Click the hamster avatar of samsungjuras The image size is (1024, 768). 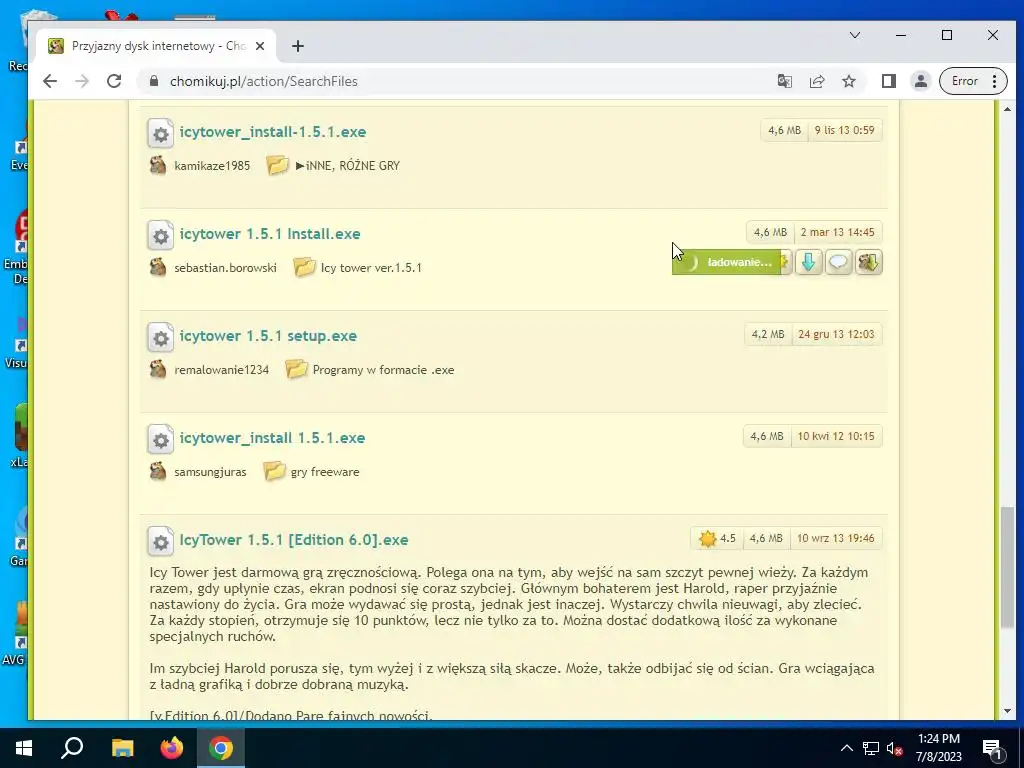coord(157,471)
